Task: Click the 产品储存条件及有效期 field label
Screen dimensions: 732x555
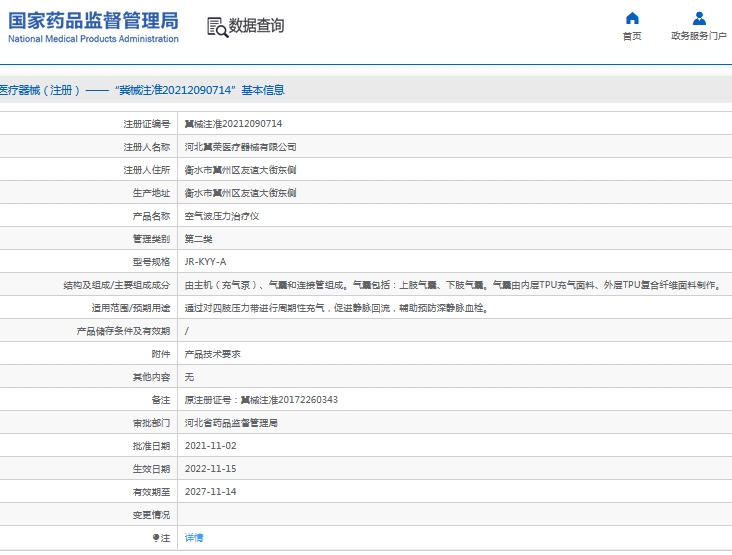Action: [123, 331]
